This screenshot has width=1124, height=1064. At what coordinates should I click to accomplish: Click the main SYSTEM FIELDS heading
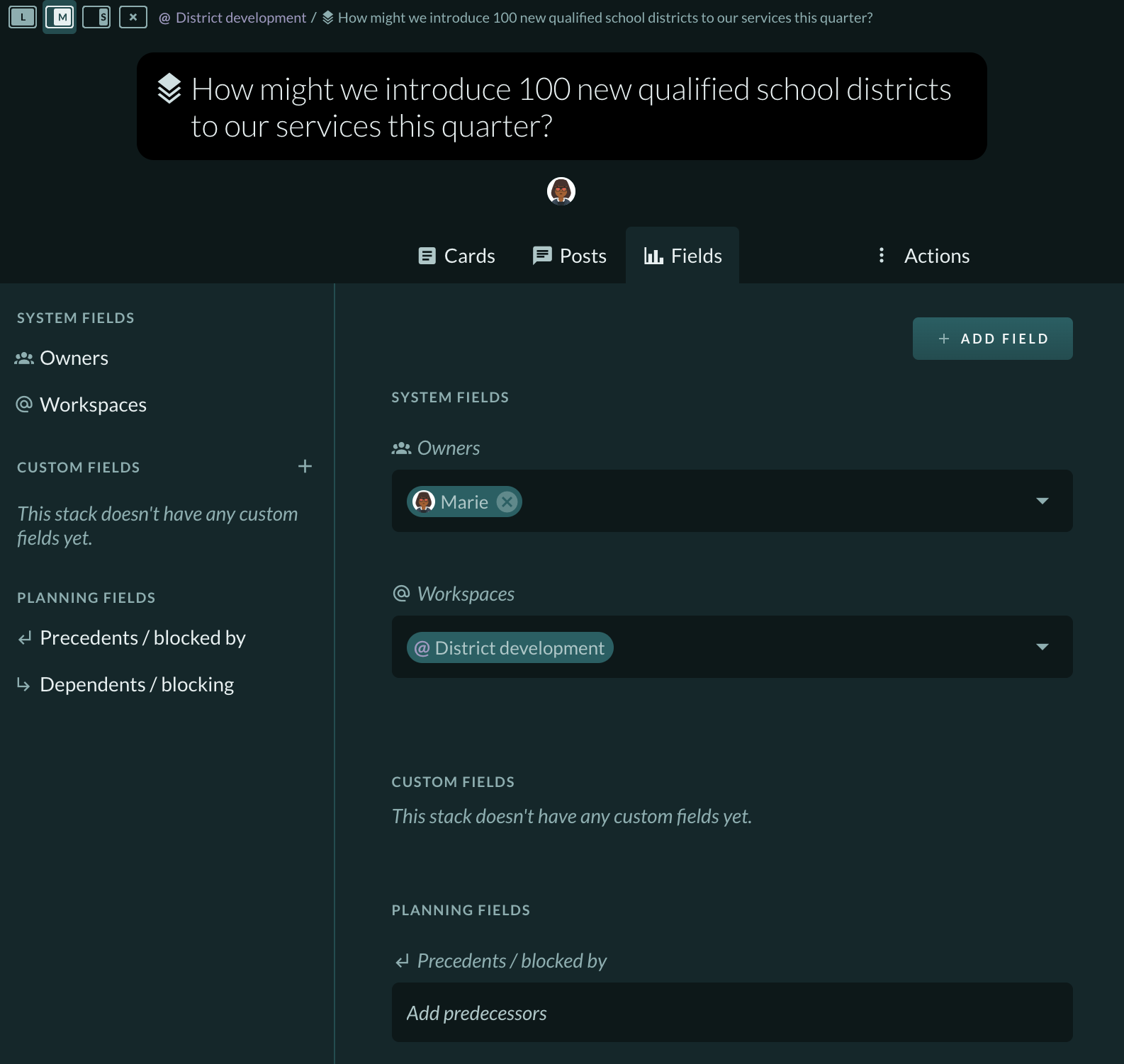click(x=450, y=397)
